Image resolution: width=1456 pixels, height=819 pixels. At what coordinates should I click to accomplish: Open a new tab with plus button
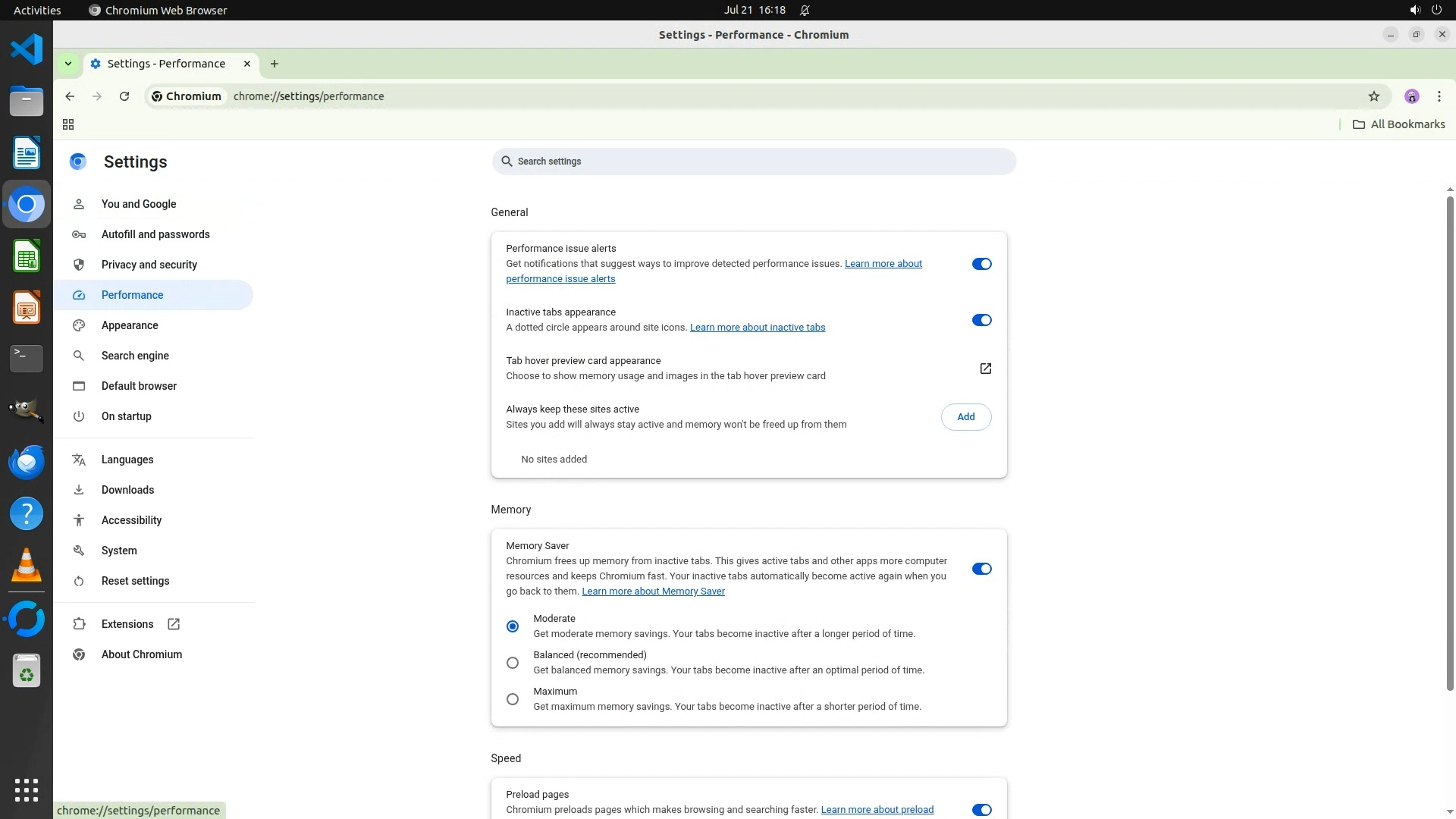pyautogui.click(x=275, y=64)
